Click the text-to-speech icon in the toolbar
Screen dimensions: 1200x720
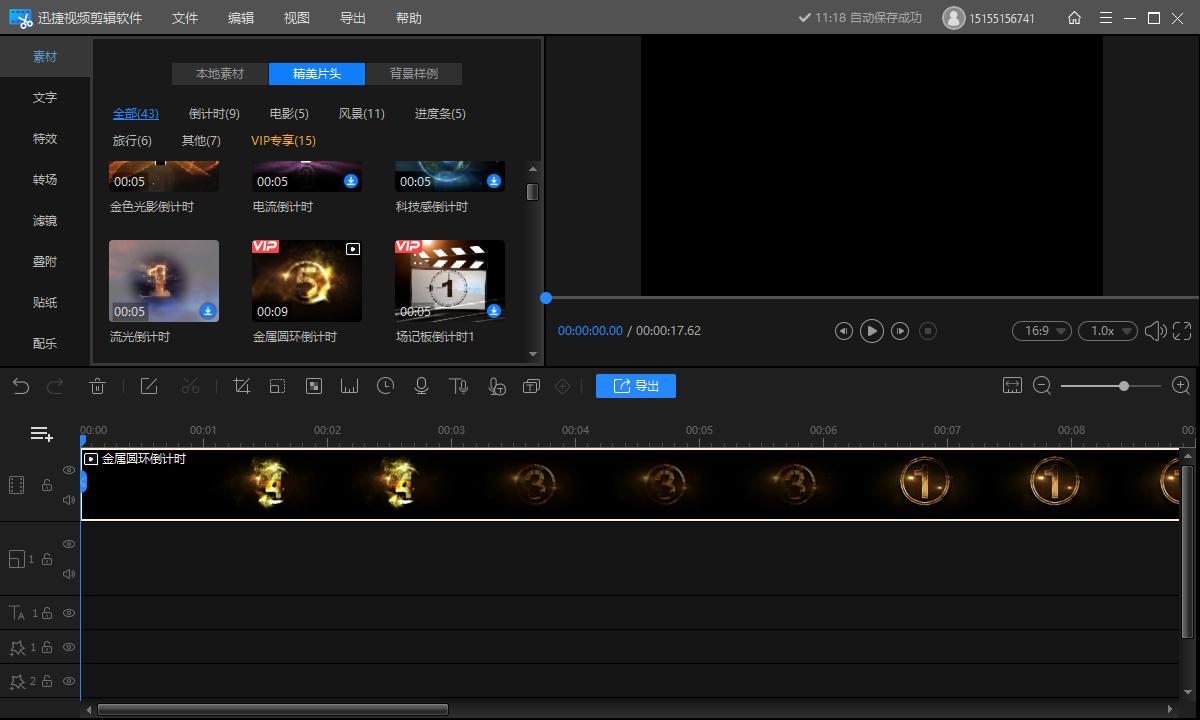458,385
